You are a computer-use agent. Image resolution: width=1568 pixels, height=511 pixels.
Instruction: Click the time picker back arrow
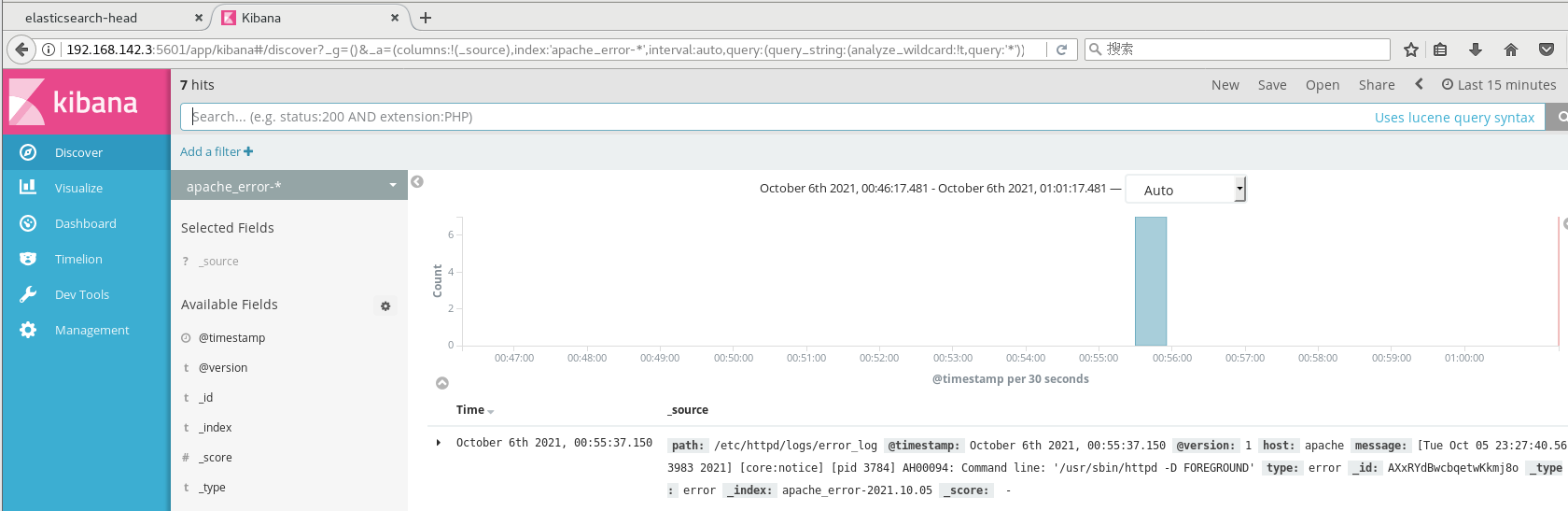(x=1419, y=84)
